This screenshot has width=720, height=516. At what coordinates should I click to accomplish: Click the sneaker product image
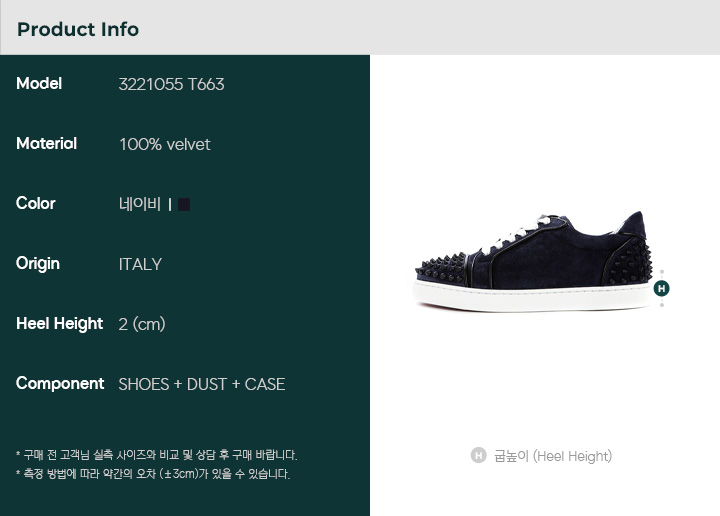534,262
